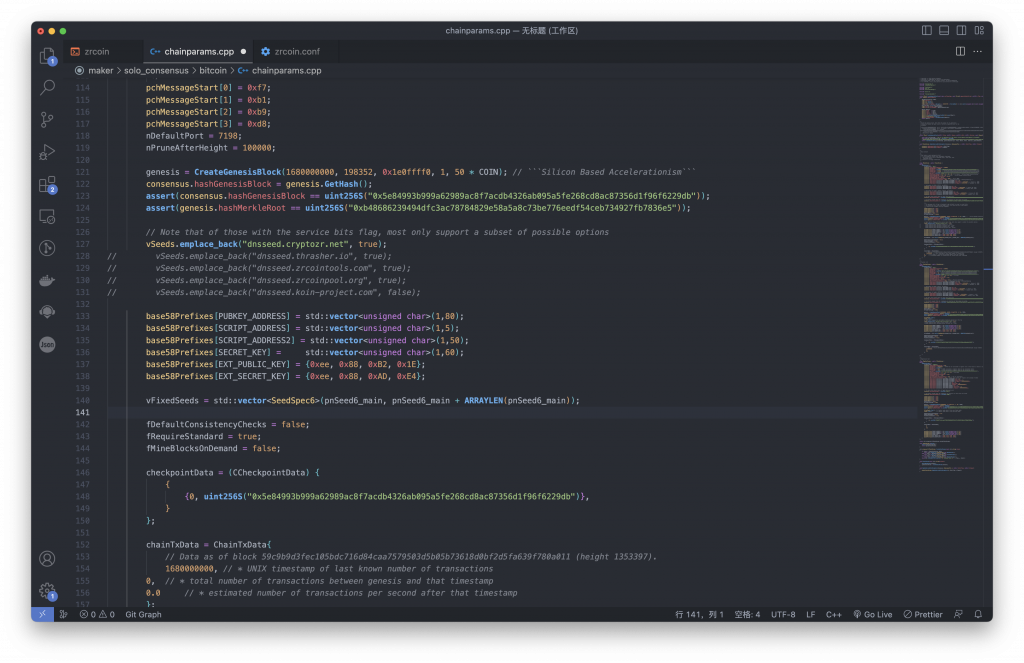Viewport: 1024px width, 663px height.
Task: Open the Search view icon
Action: pos(47,87)
